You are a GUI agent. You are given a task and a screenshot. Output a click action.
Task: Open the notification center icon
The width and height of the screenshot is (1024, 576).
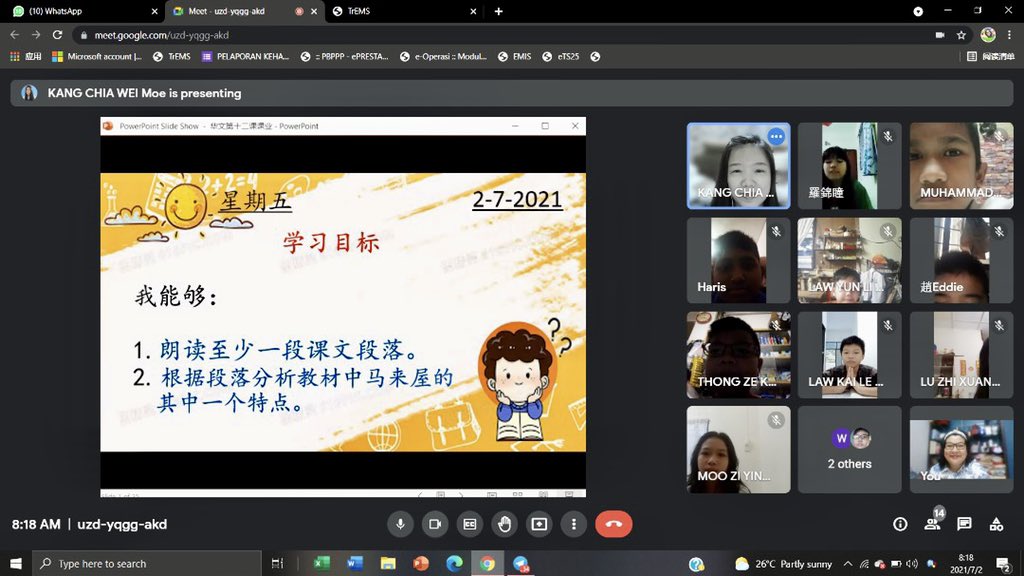click(1003, 564)
